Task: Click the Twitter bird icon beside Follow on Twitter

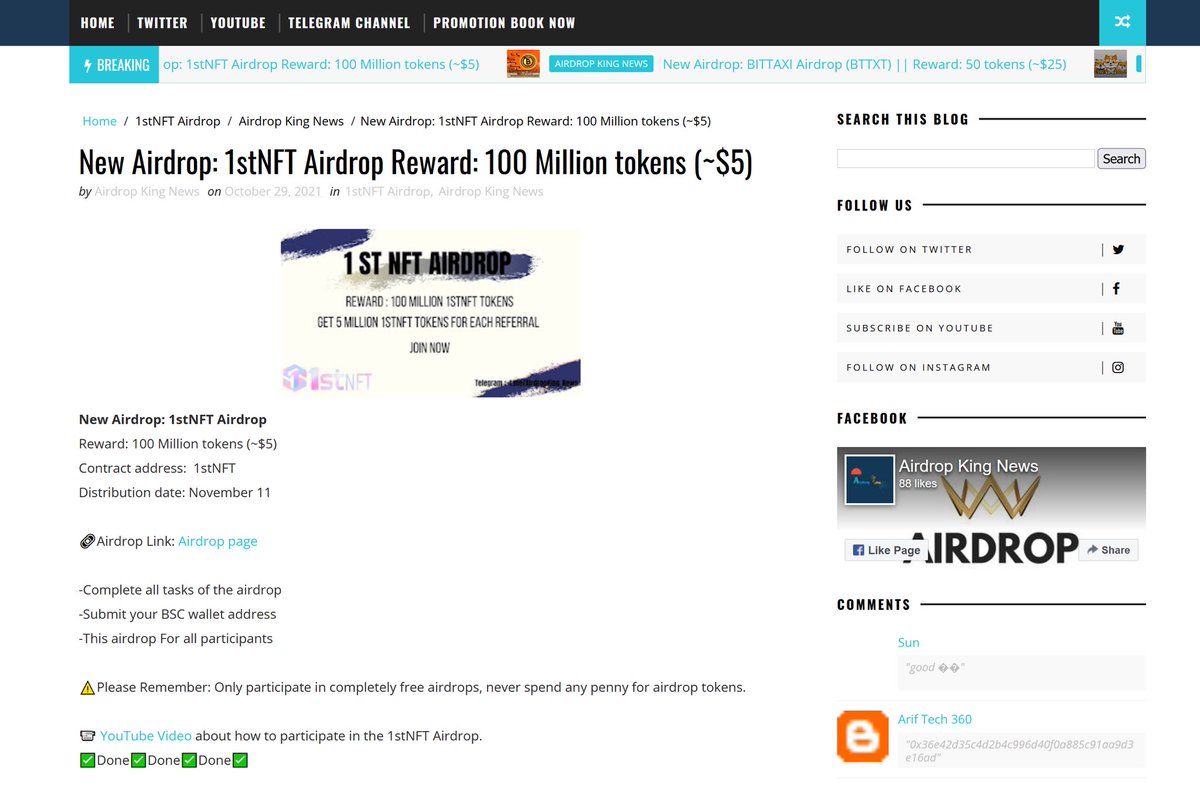Action: [x=1118, y=249]
